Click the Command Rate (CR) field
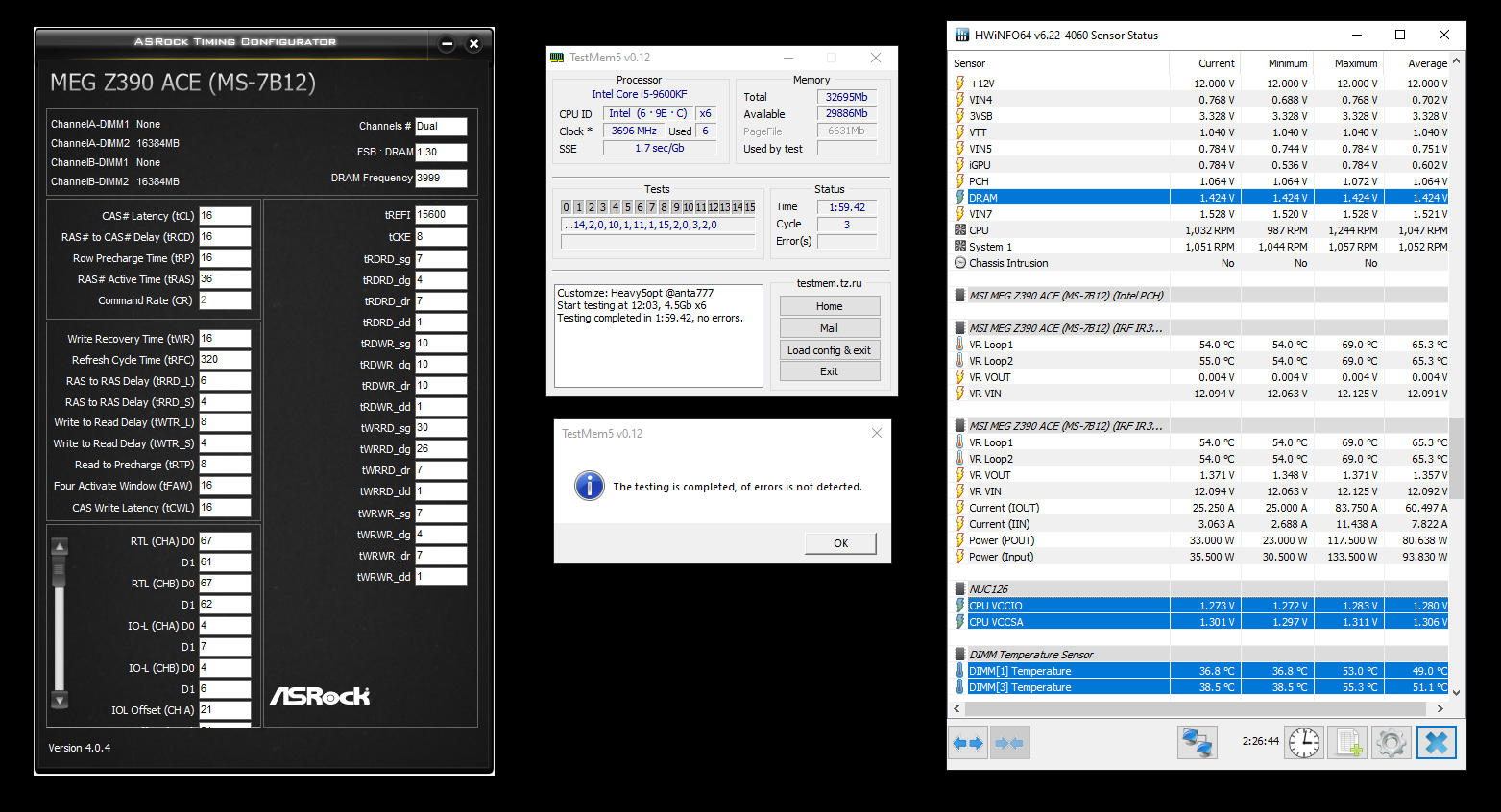1501x812 pixels. [x=225, y=300]
